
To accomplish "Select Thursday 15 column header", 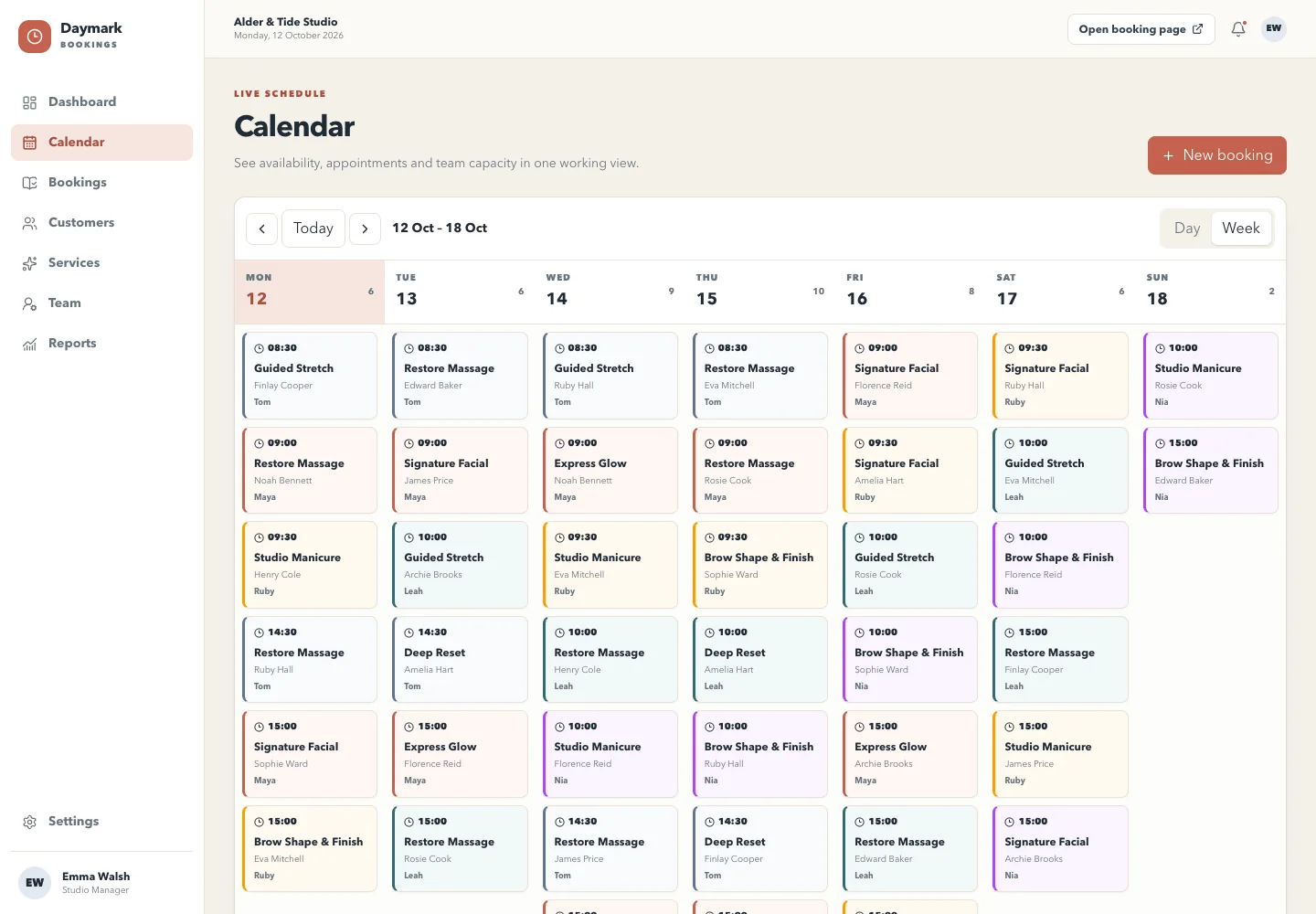I will (759, 292).
